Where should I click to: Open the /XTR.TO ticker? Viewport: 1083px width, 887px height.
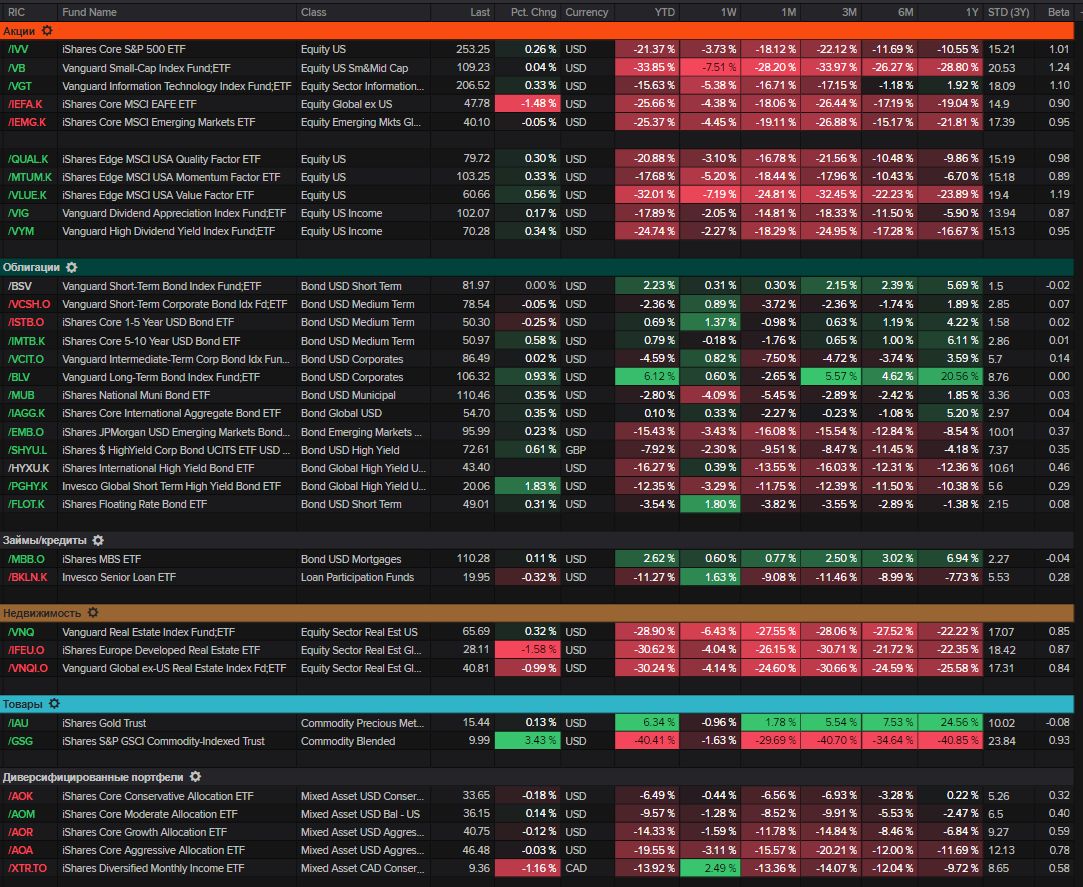click(x=28, y=868)
